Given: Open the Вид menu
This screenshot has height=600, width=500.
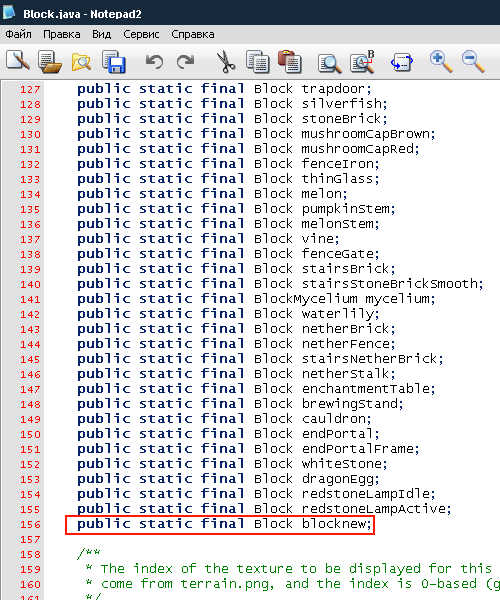Looking at the screenshot, I should [x=101, y=34].
